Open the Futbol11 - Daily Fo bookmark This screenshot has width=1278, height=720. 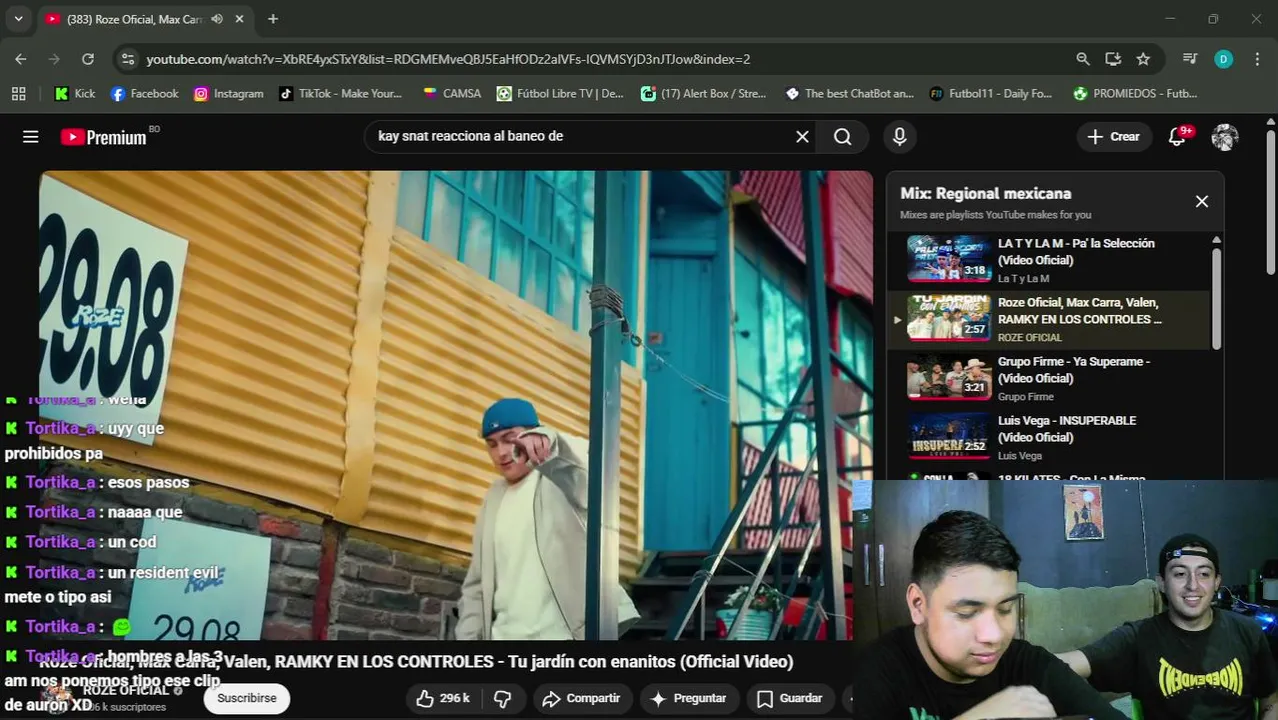(990, 93)
